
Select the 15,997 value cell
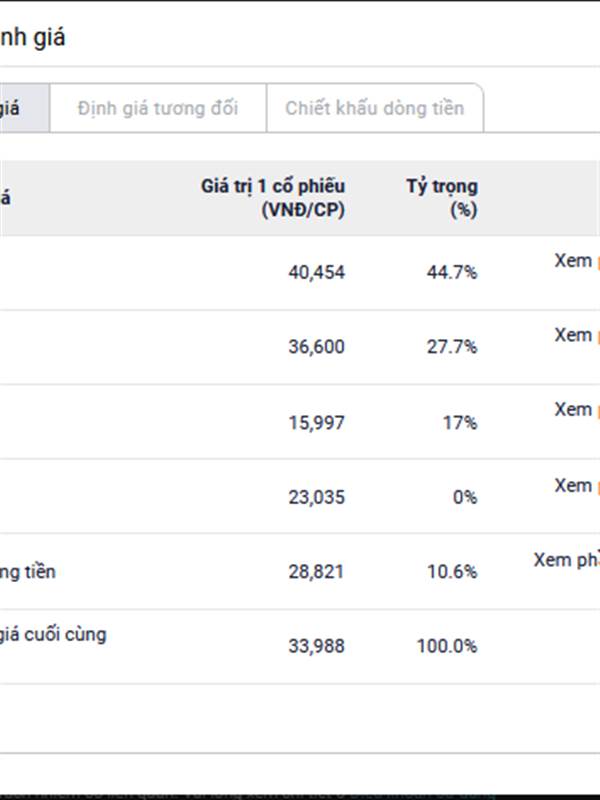pos(316,422)
